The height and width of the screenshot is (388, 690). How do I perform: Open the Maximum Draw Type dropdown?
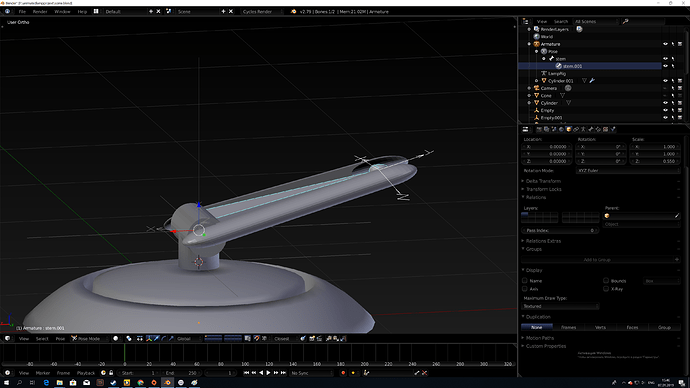pyautogui.click(x=560, y=306)
